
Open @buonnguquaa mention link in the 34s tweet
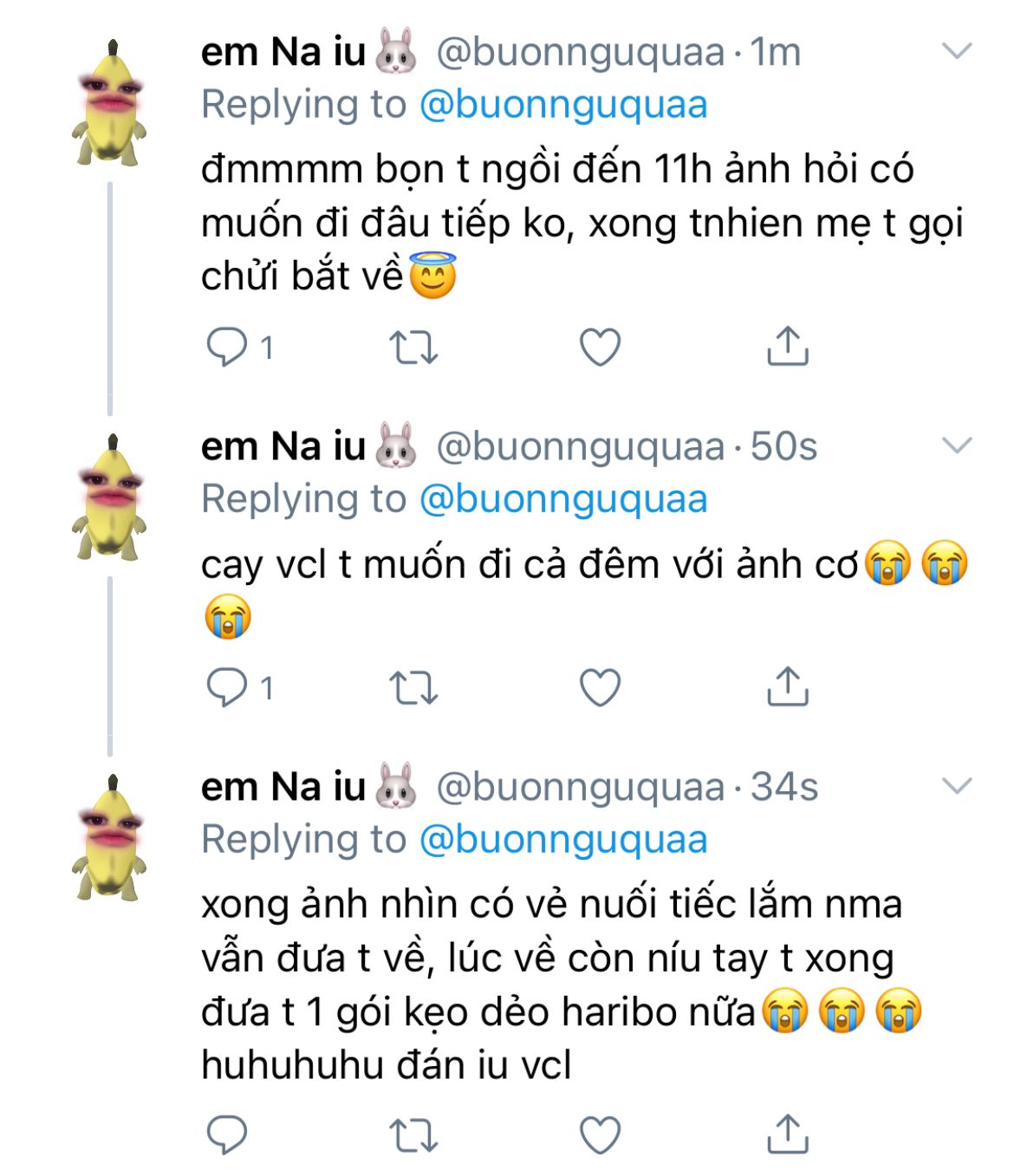click(x=563, y=840)
